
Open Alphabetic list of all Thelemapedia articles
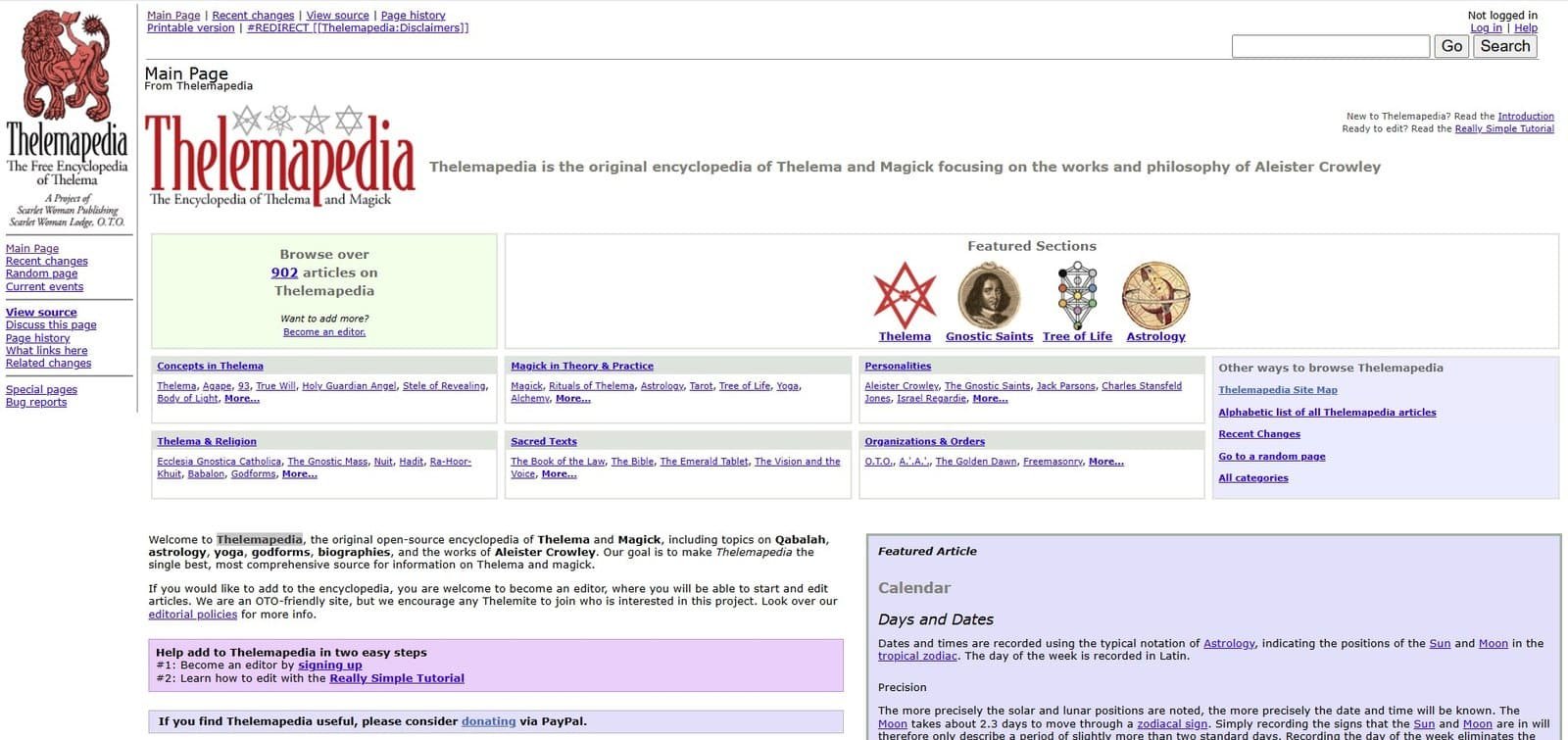click(x=1327, y=413)
